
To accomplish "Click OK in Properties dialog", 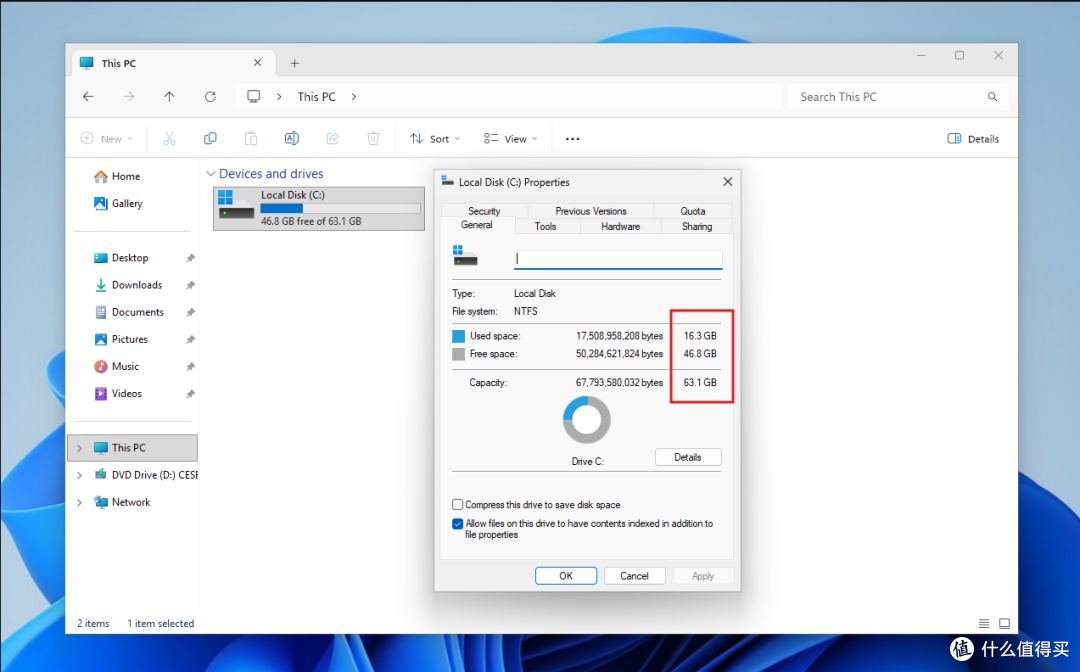I will [x=565, y=576].
